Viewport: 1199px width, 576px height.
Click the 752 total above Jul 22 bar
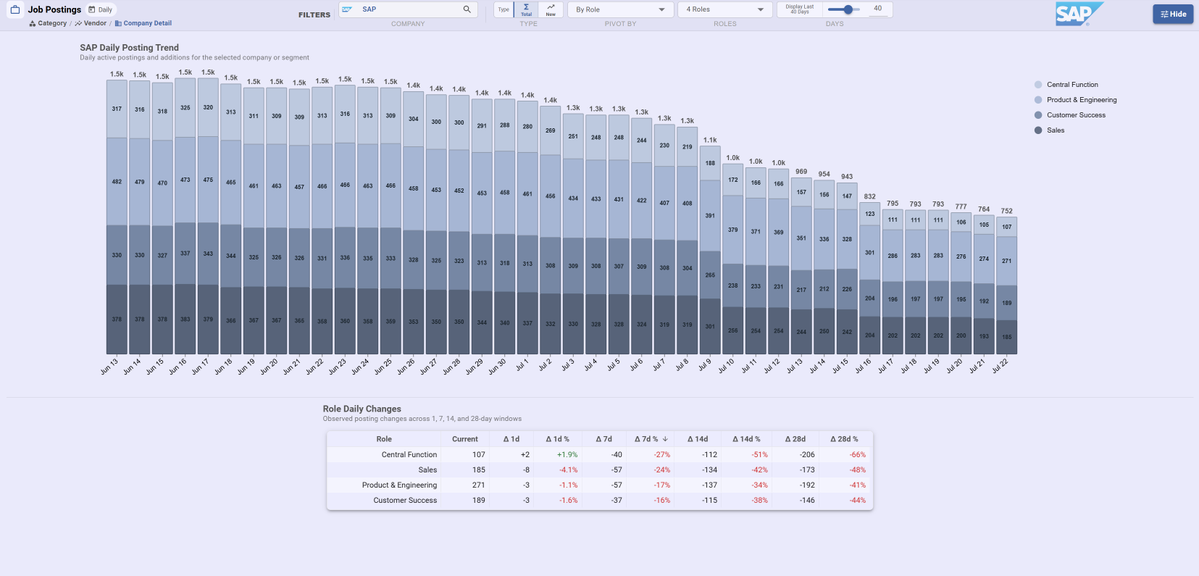pyautogui.click(x=1006, y=211)
